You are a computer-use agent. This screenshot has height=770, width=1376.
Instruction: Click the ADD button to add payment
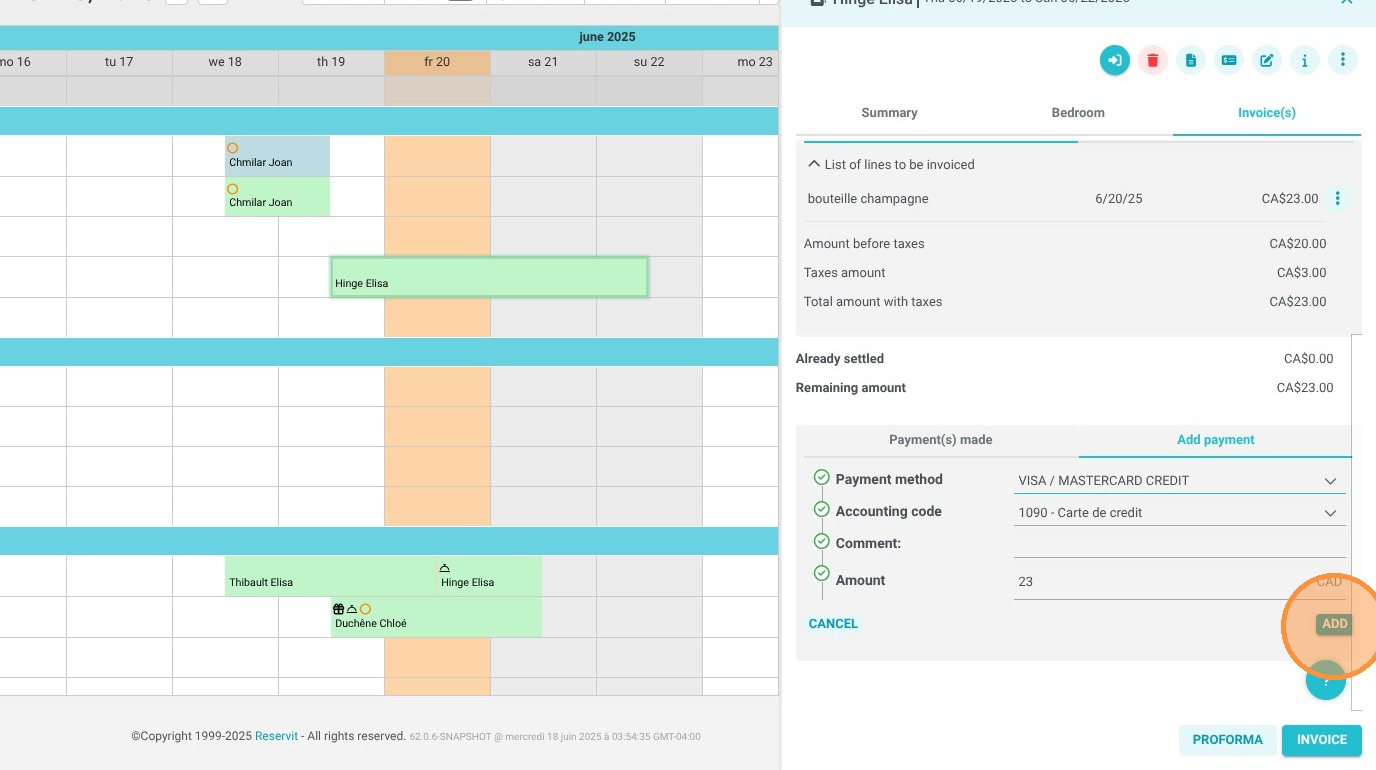[1334, 624]
